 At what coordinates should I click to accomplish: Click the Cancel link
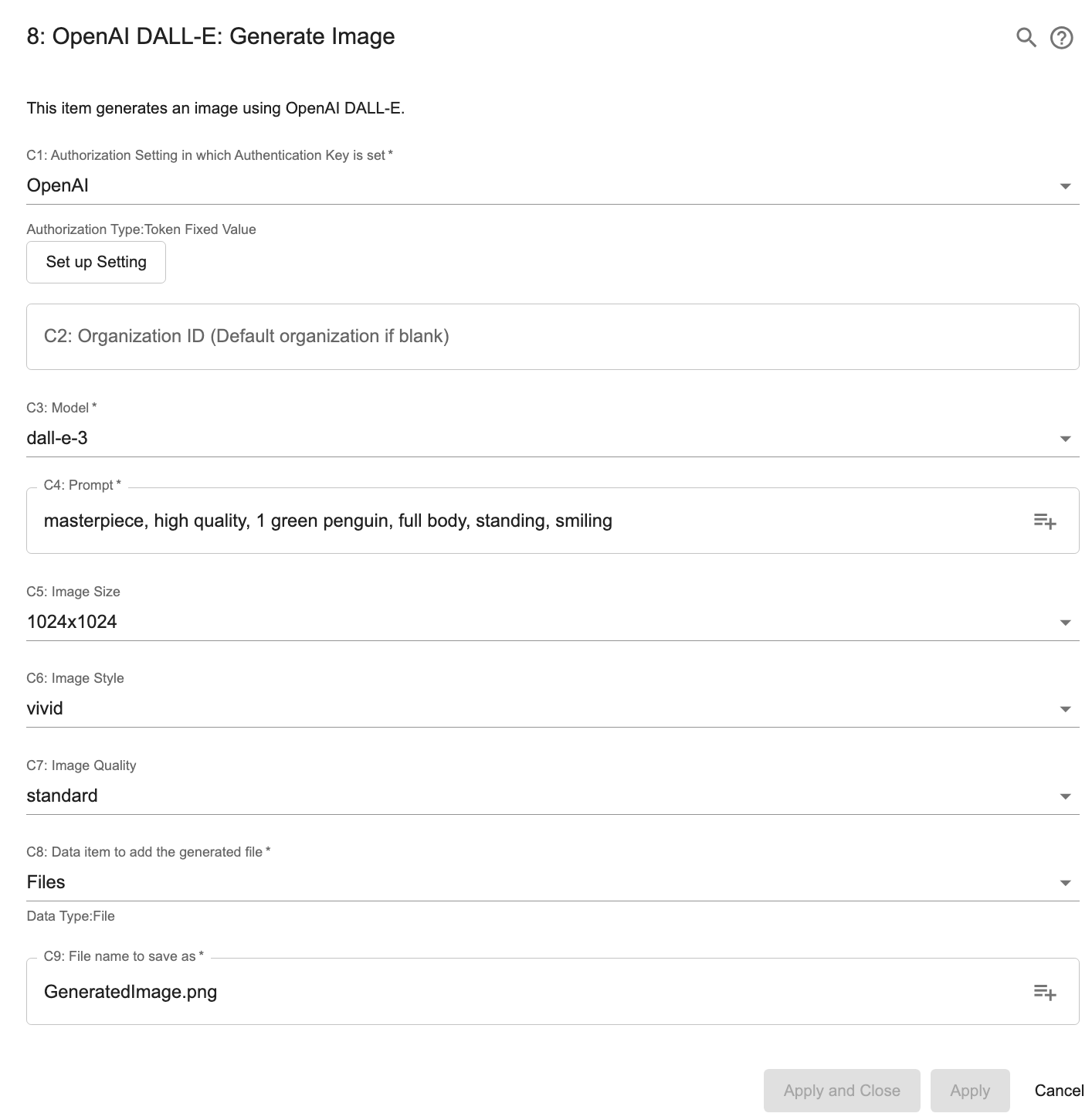pos(1059,1090)
